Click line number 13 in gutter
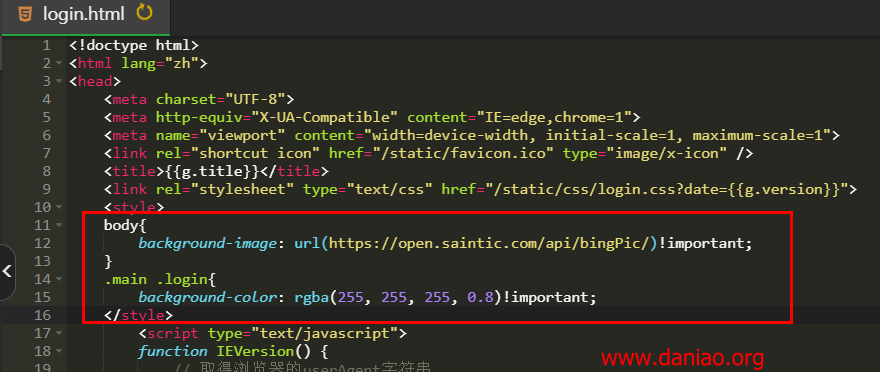The height and width of the screenshot is (372, 880). pyautogui.click(x=42, y=261)
